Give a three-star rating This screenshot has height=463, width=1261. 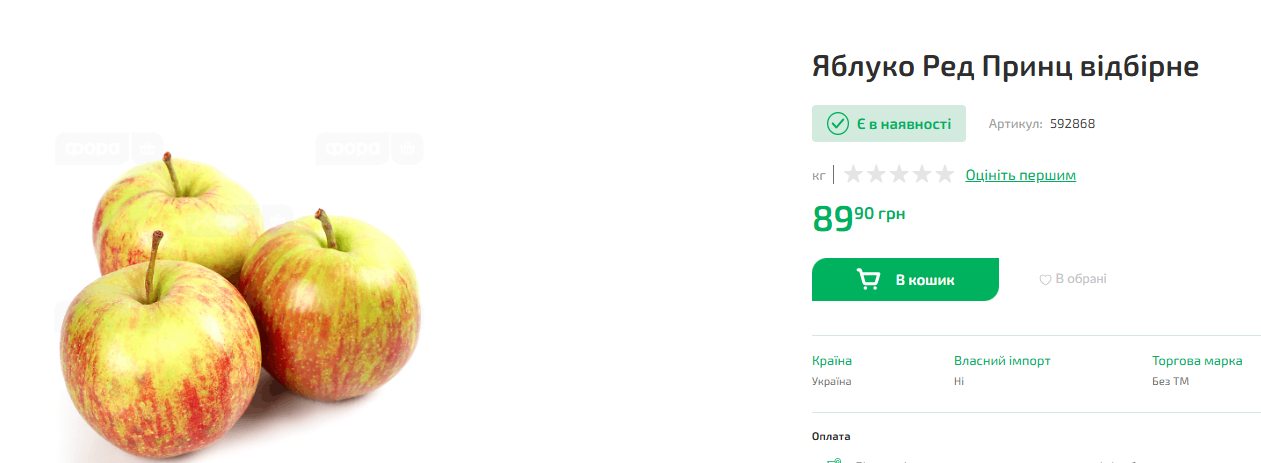pos(899,175)
